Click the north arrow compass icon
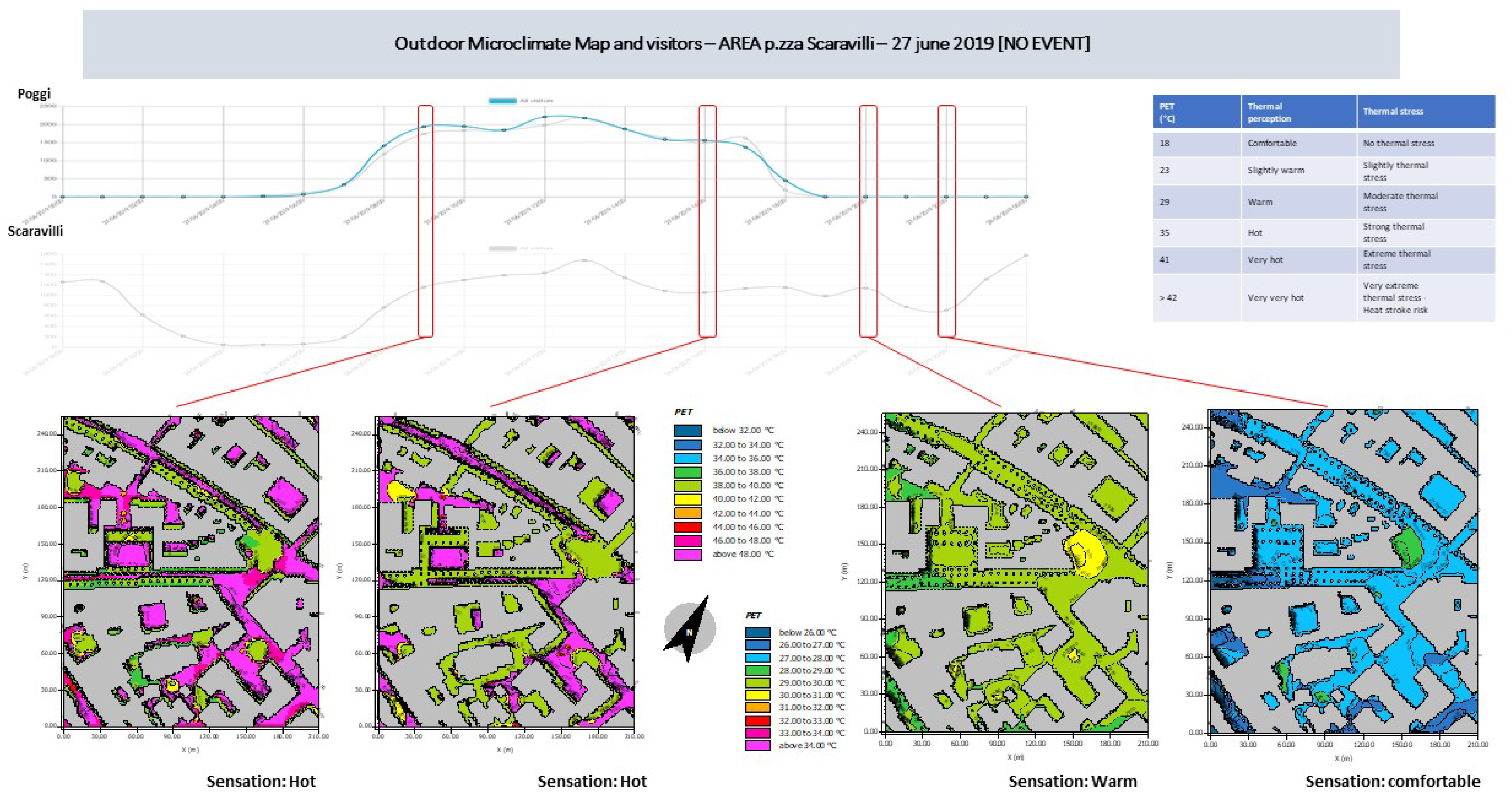This screenshot has width=1512, height=802. pos(690,629)
